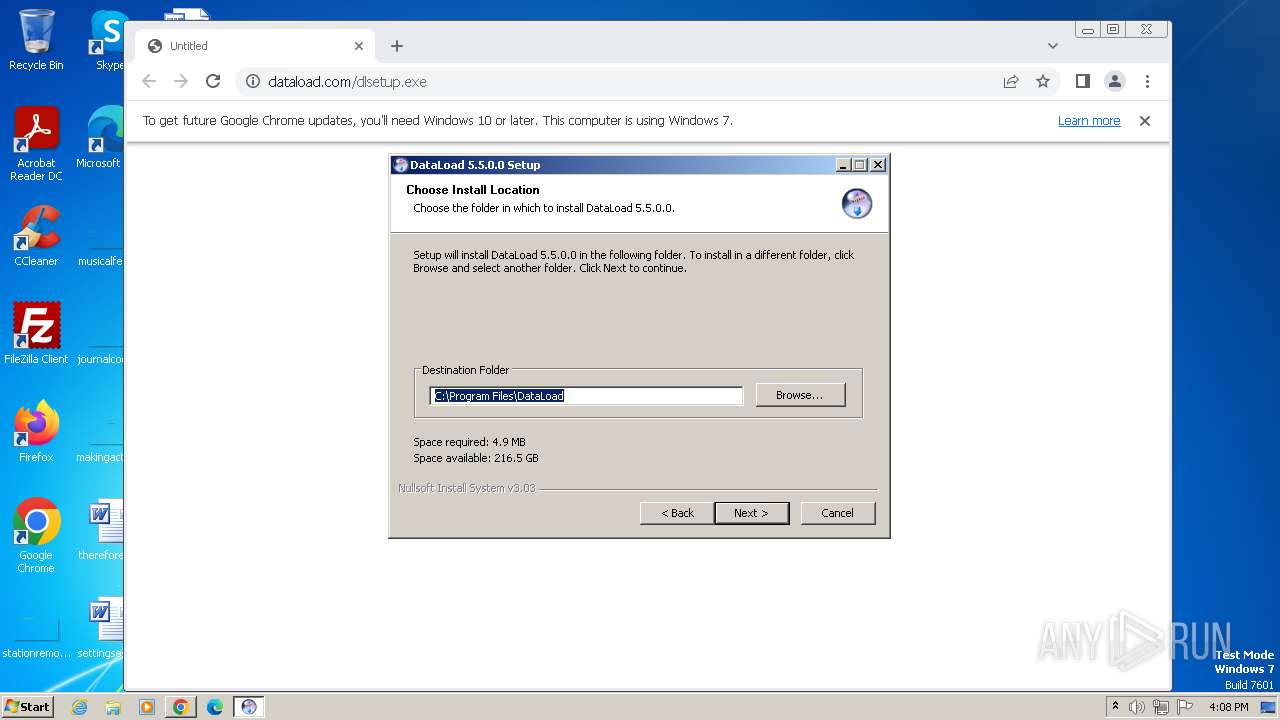
Task: Switch to Chrome in the taskbar
Action: point(180,707)
